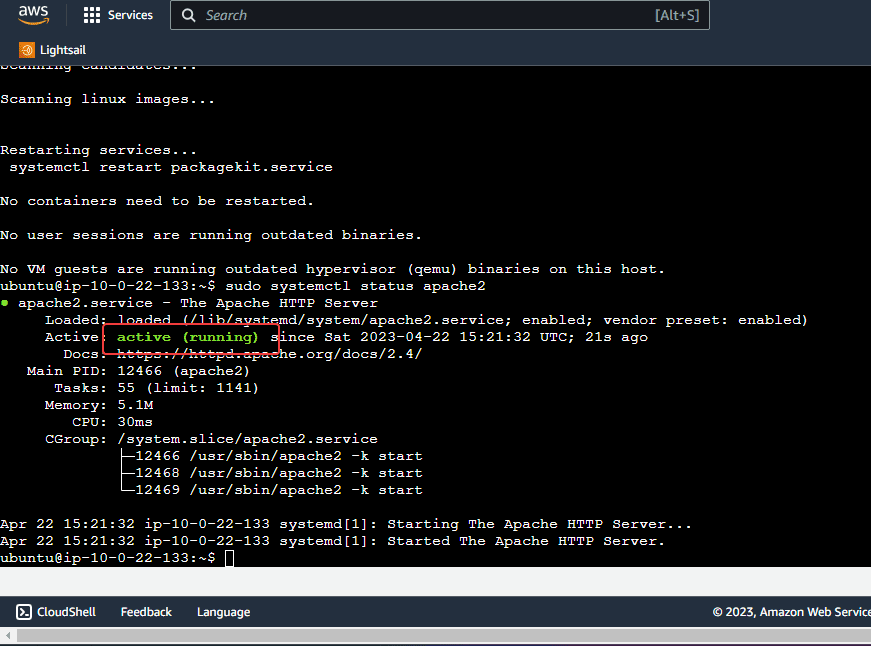This screenshot has height=646, width=871.
Task: Open the Services grid menu
Action: [x=118, y=15]
